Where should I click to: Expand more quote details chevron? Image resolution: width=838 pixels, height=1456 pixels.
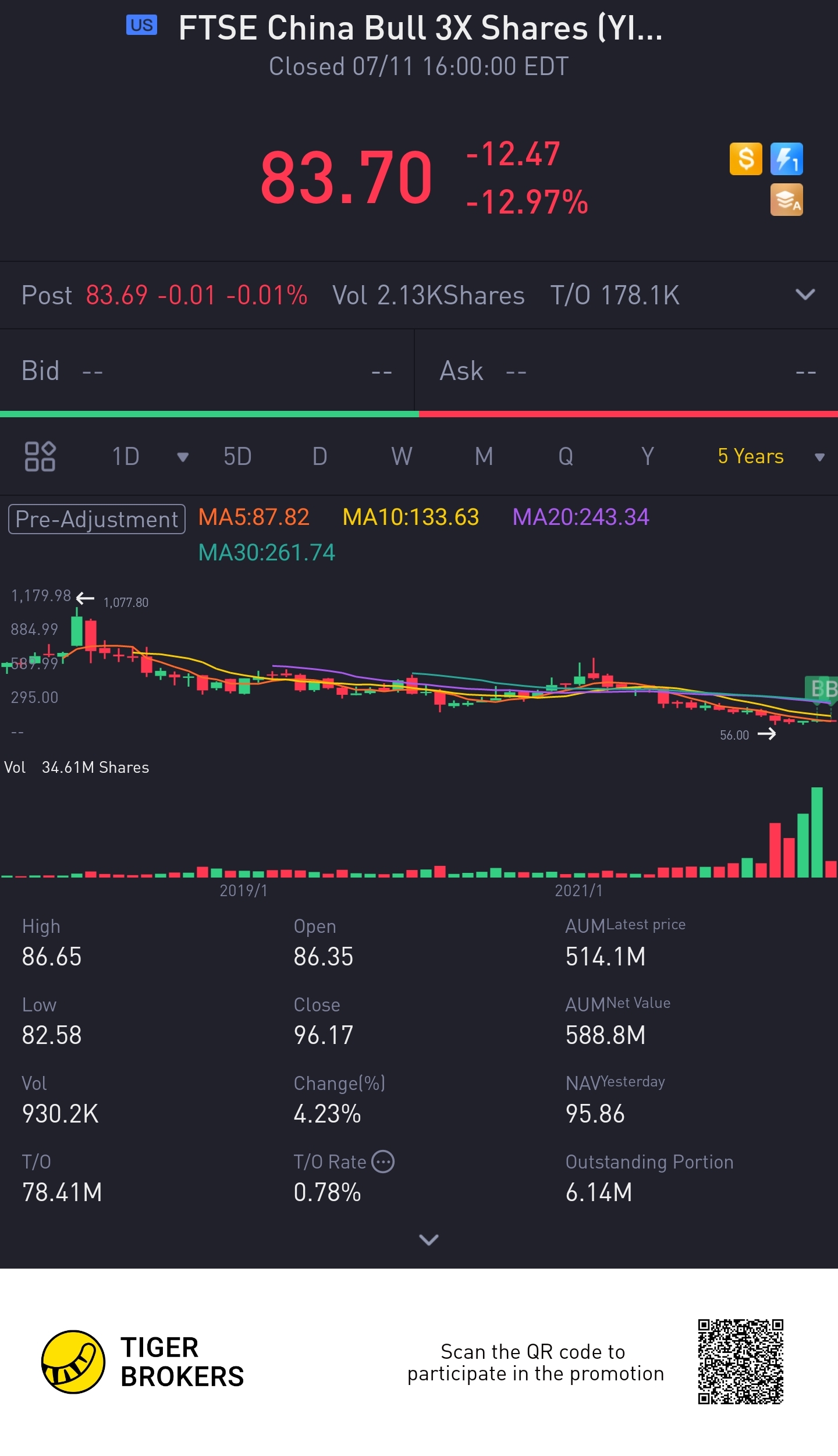[429, 1240]
